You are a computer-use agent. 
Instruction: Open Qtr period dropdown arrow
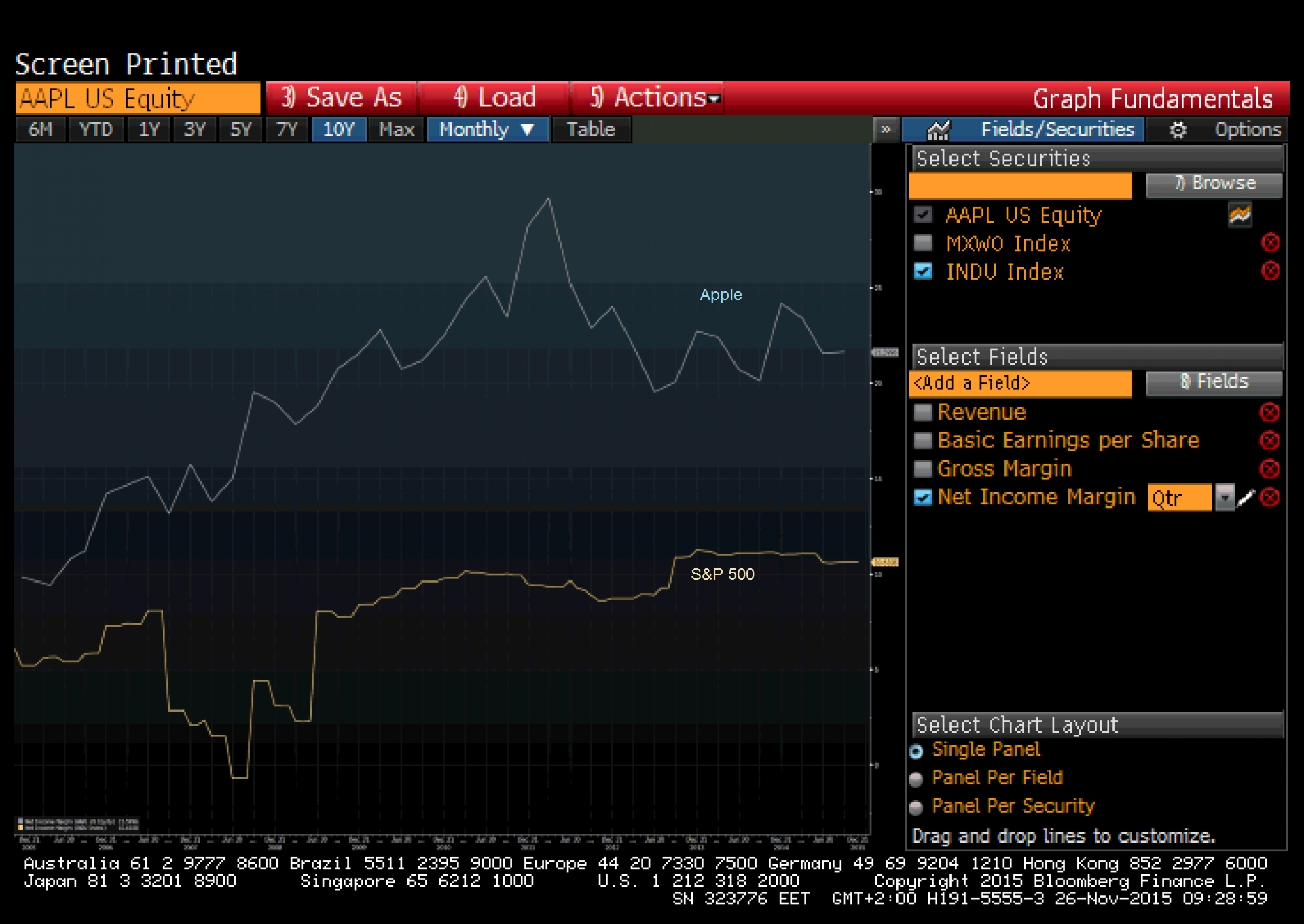coord(1224,498)
